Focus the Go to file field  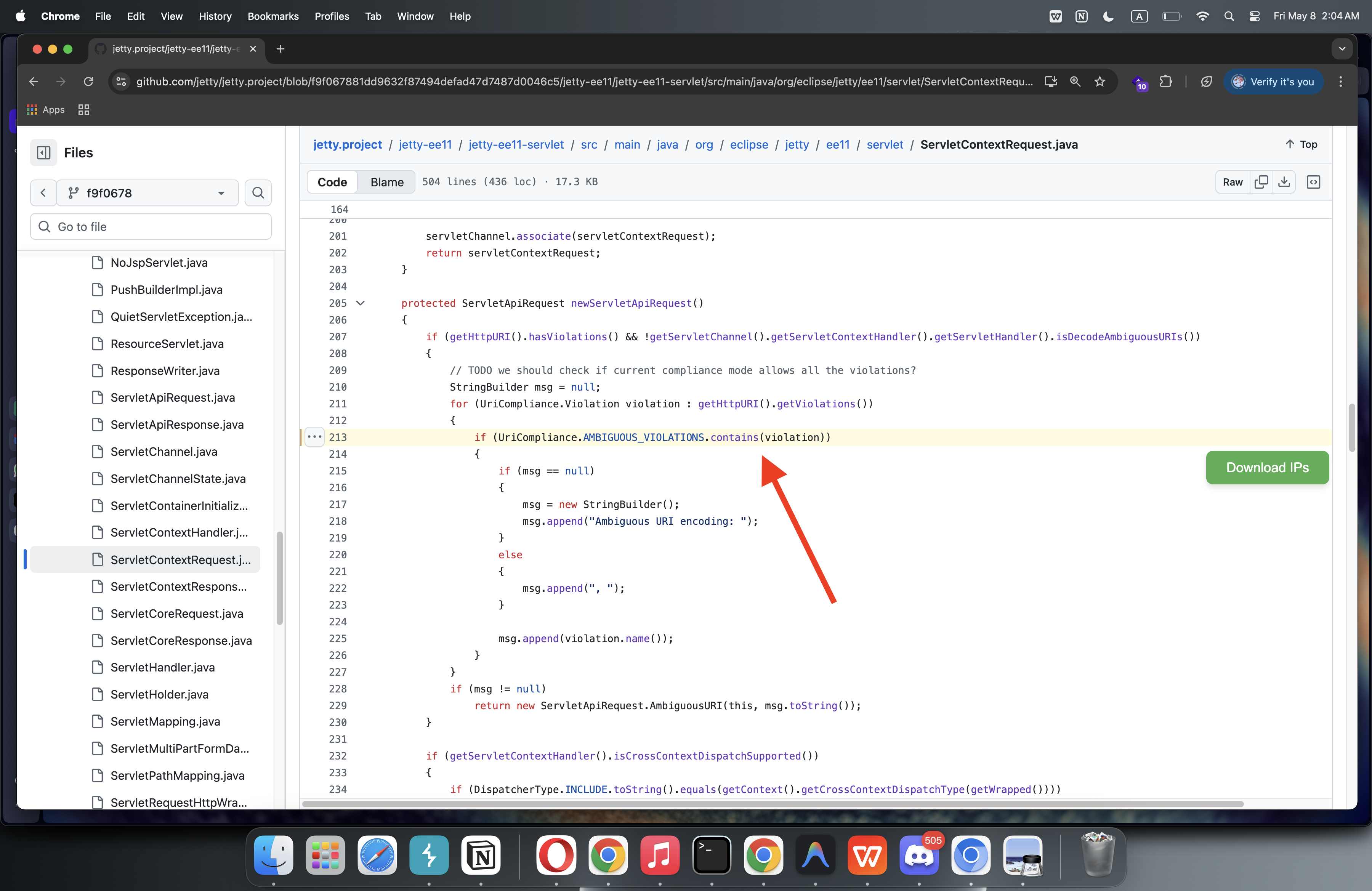coord(151,226)
